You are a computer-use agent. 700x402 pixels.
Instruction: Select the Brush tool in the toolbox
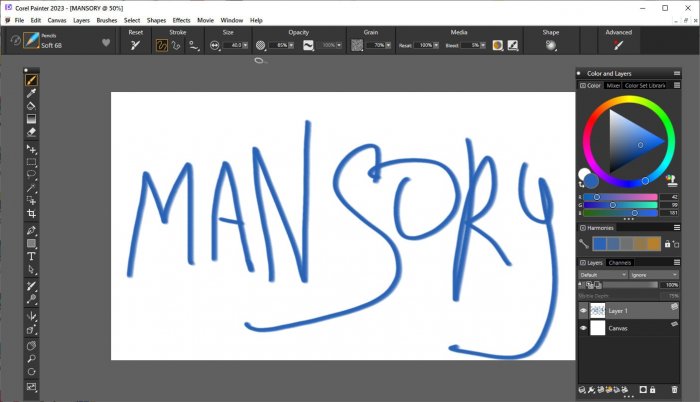pyautogui.click(x=31, y=80)
